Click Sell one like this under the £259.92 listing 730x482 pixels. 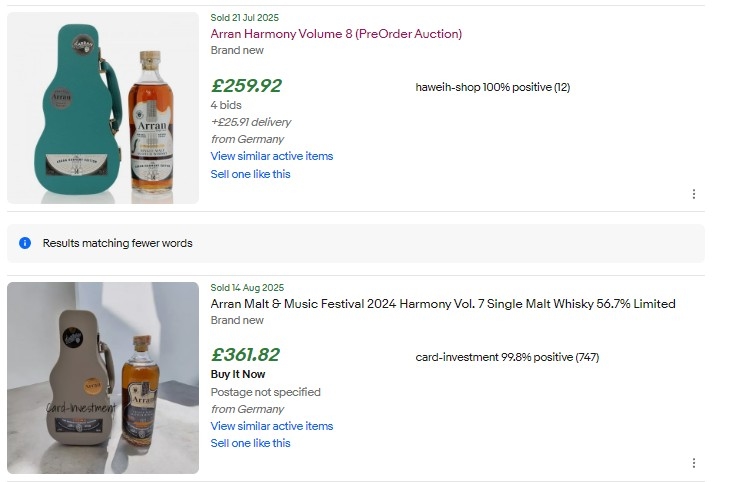[250, 174]
